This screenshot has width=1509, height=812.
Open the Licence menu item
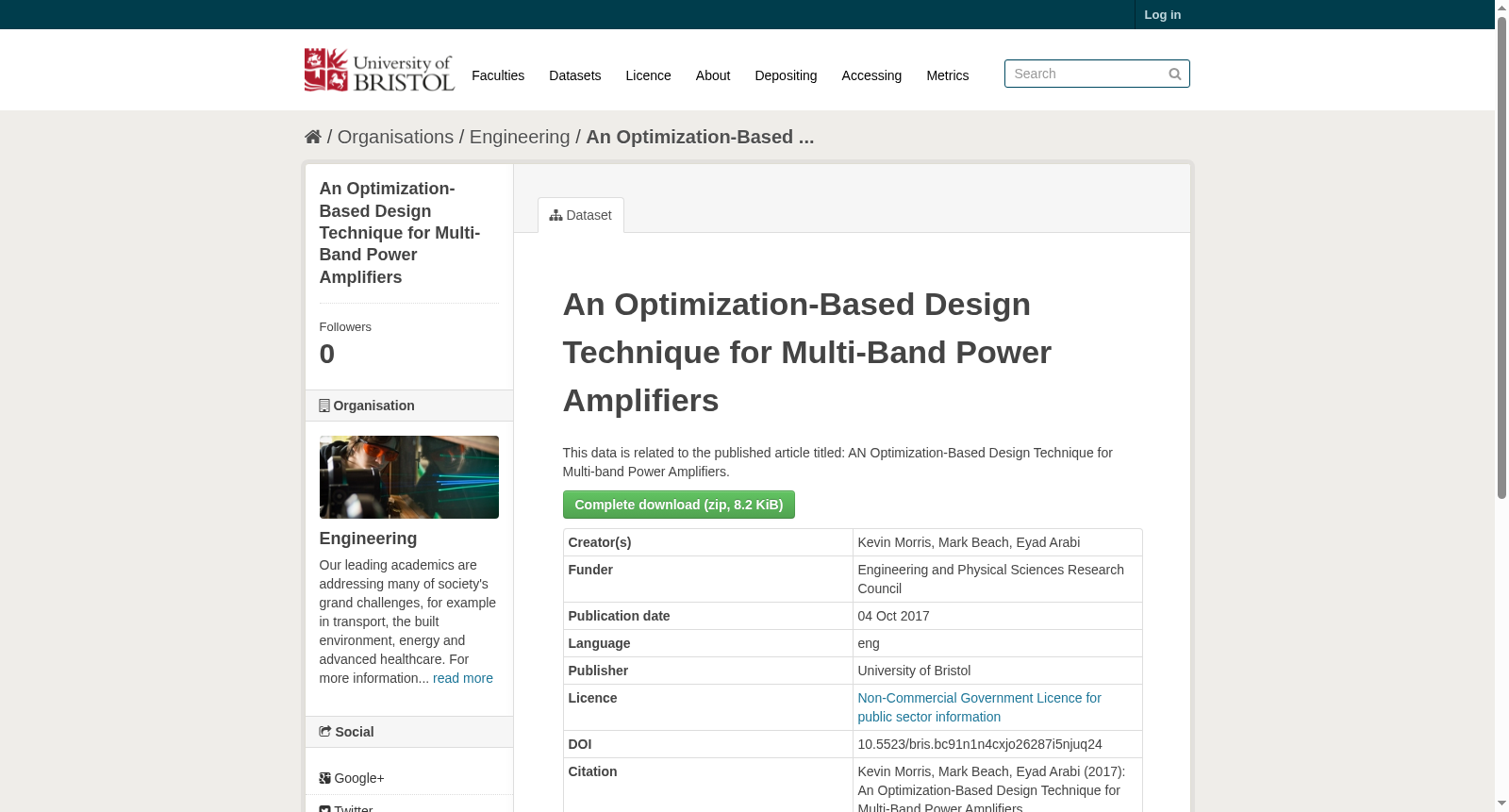click(x=649, y=75)
